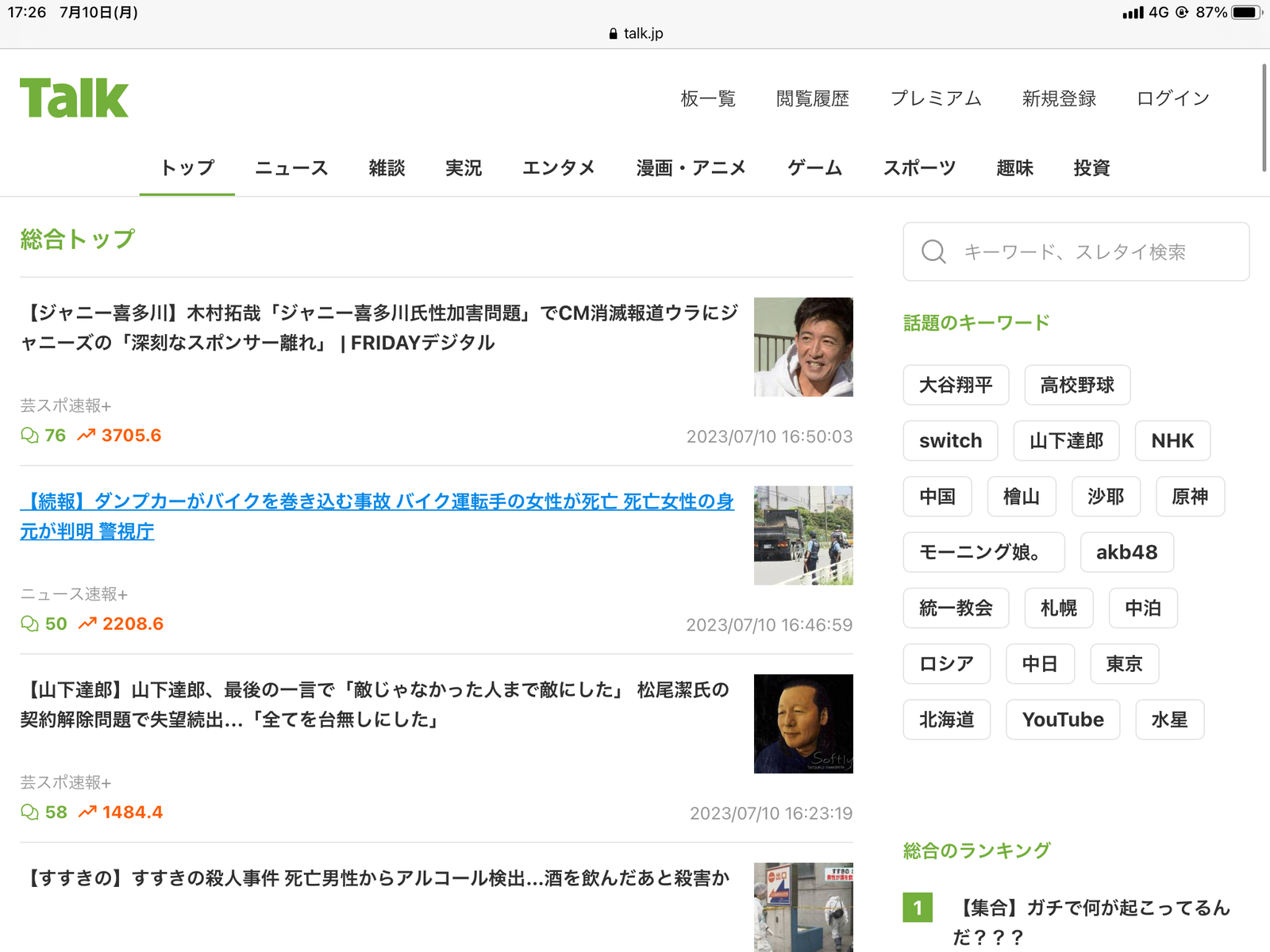This screenshot has height=952, width=1270.
Task: Click the 沙耶 keyword tag
Action: point(1106,497)
